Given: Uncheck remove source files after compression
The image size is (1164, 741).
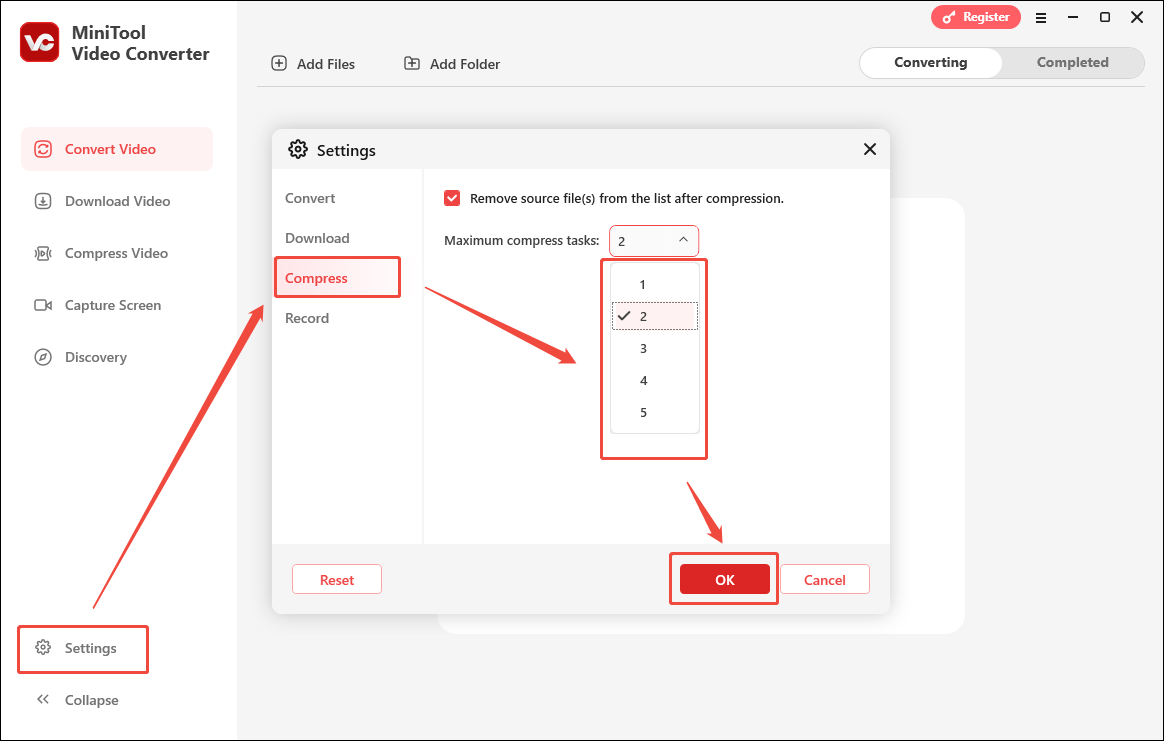Looking at the screenshot, I should coord(452,198).
